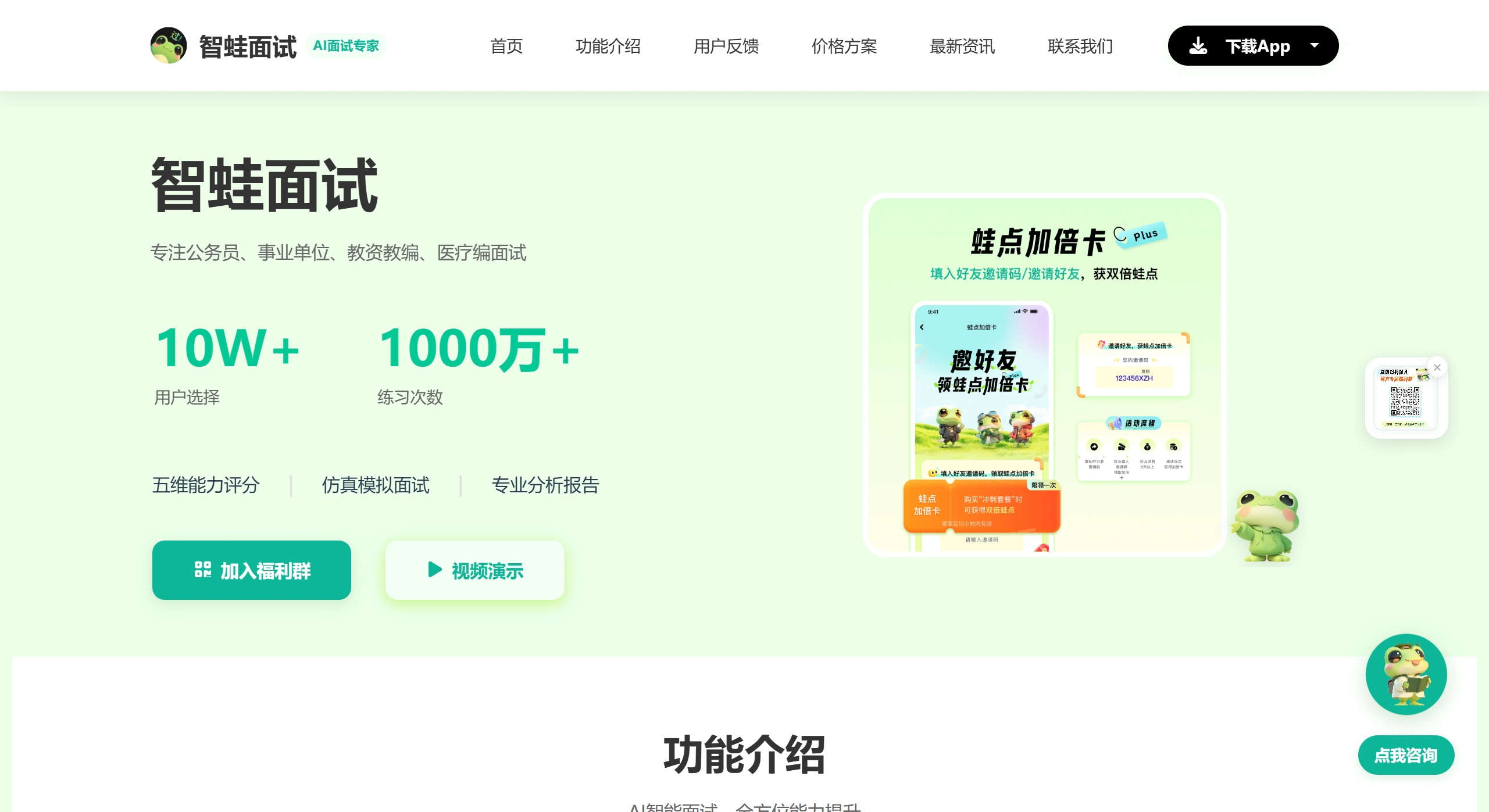Select 首页 in the navigation bar
The width and height of the screenshot is (1489, 812).
pyautogui.click(x=506, y=46)
